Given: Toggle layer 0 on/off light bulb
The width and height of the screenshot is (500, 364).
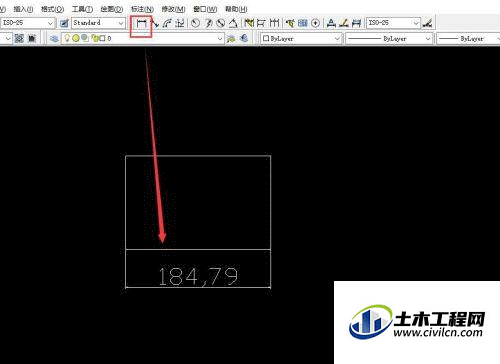Looking at the screenshot, I should click(67, 38).
